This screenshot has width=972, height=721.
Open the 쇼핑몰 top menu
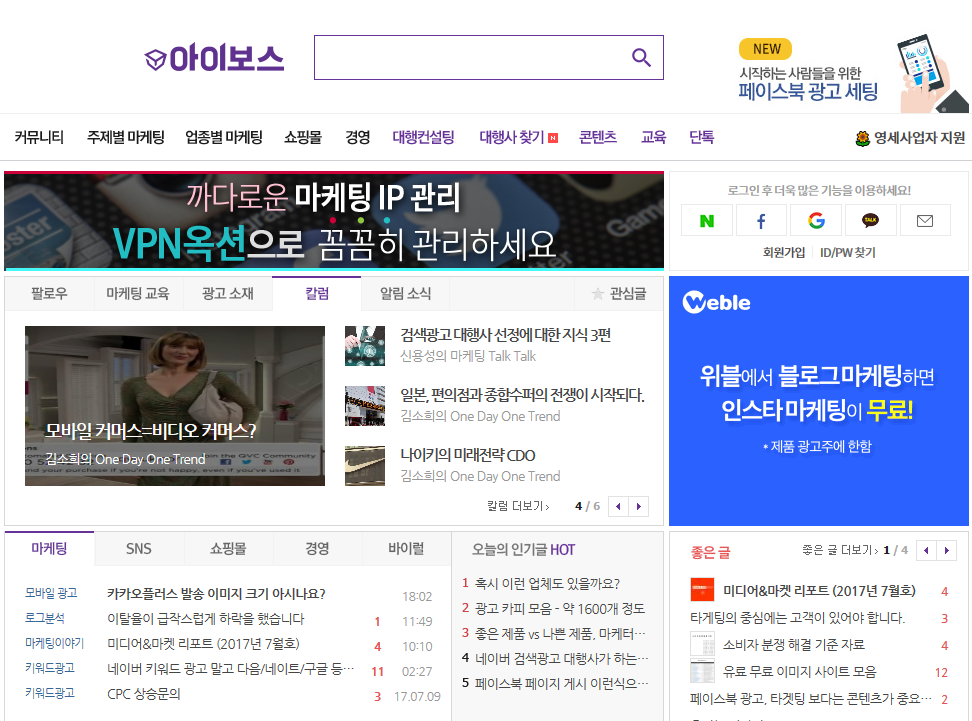pyautogui.click(x=303, y=137)
